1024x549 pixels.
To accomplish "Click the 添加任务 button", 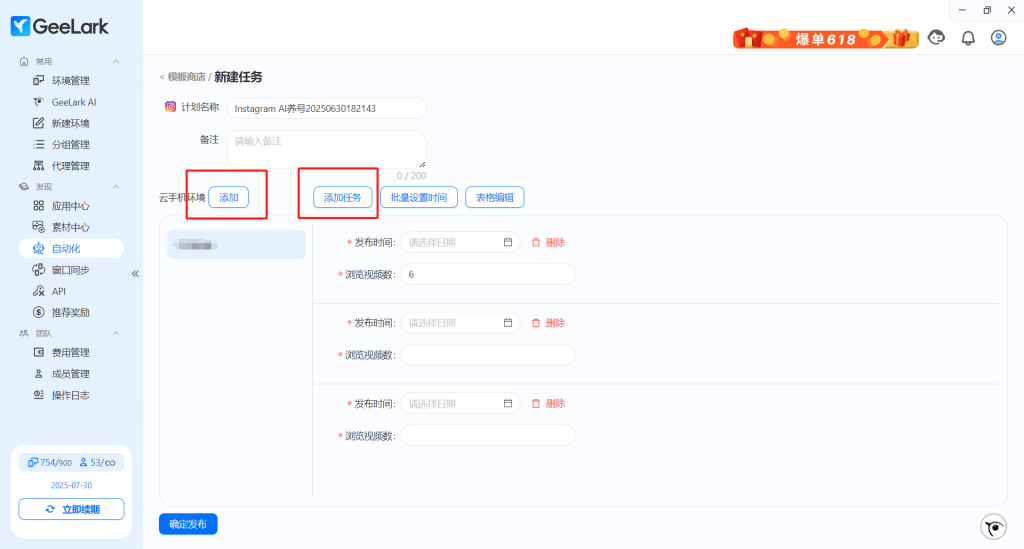I will pyautogui.click(x=343, y=198).
